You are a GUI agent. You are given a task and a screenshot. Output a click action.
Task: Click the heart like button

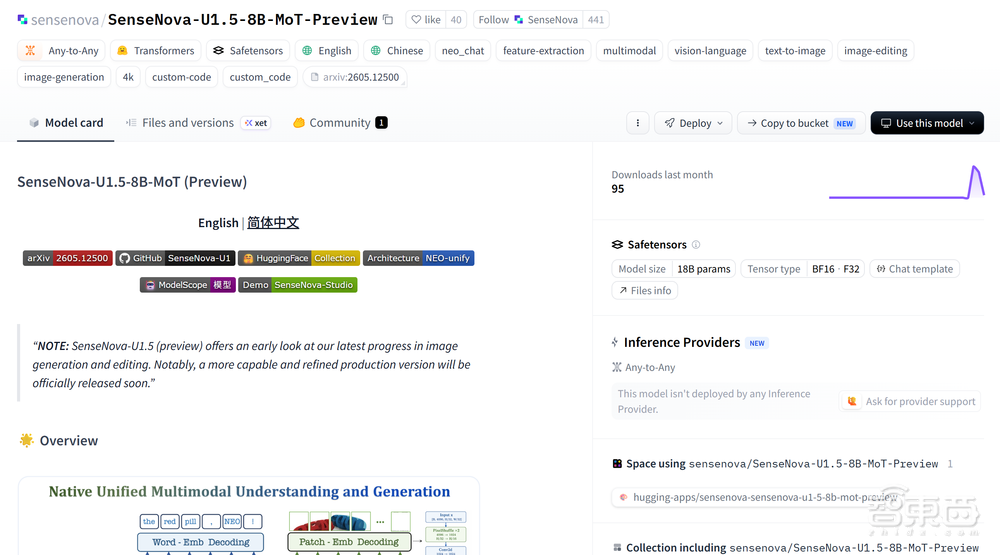(x=426, y=20)
